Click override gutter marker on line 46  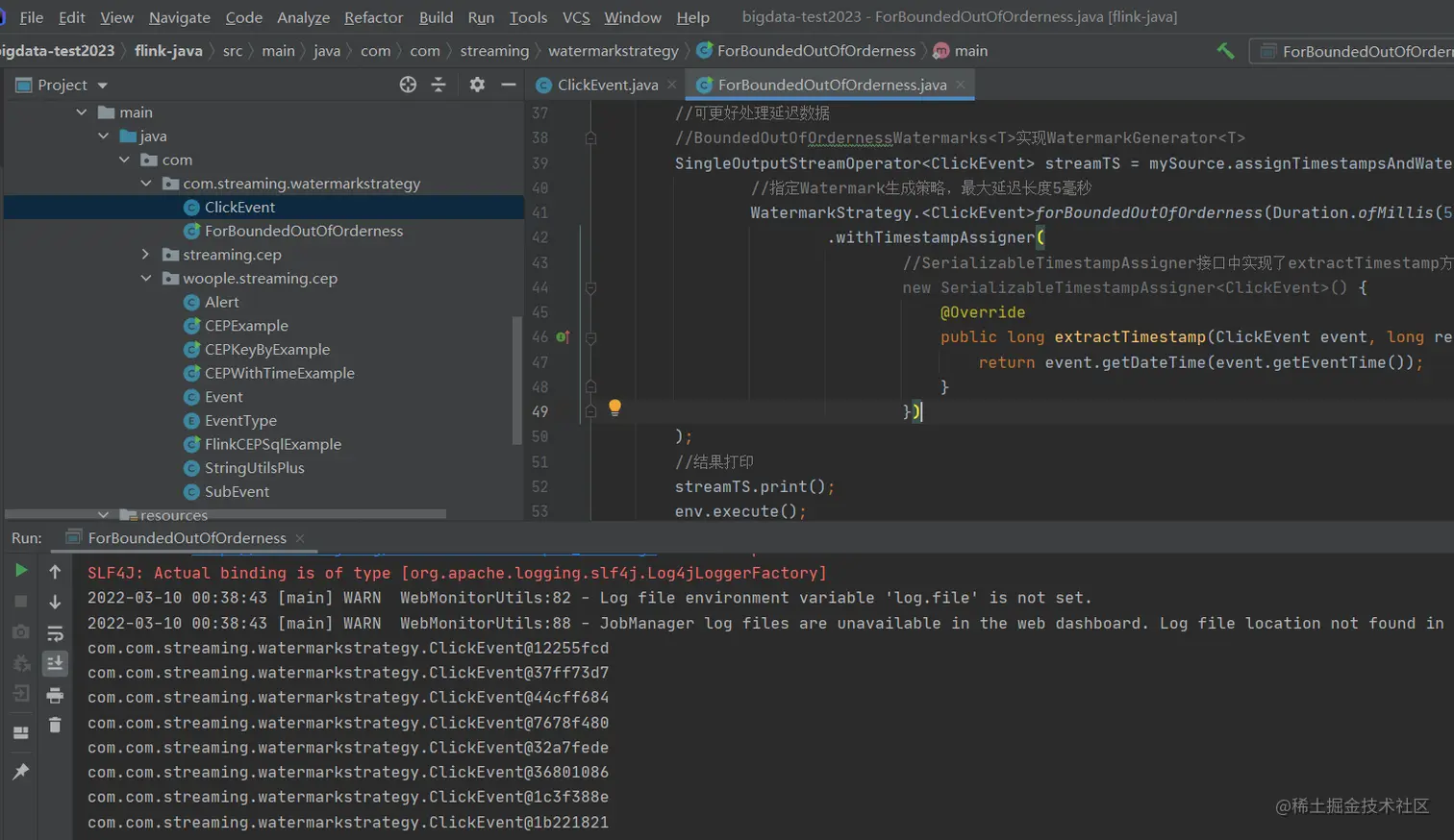[x=563, y=337]
